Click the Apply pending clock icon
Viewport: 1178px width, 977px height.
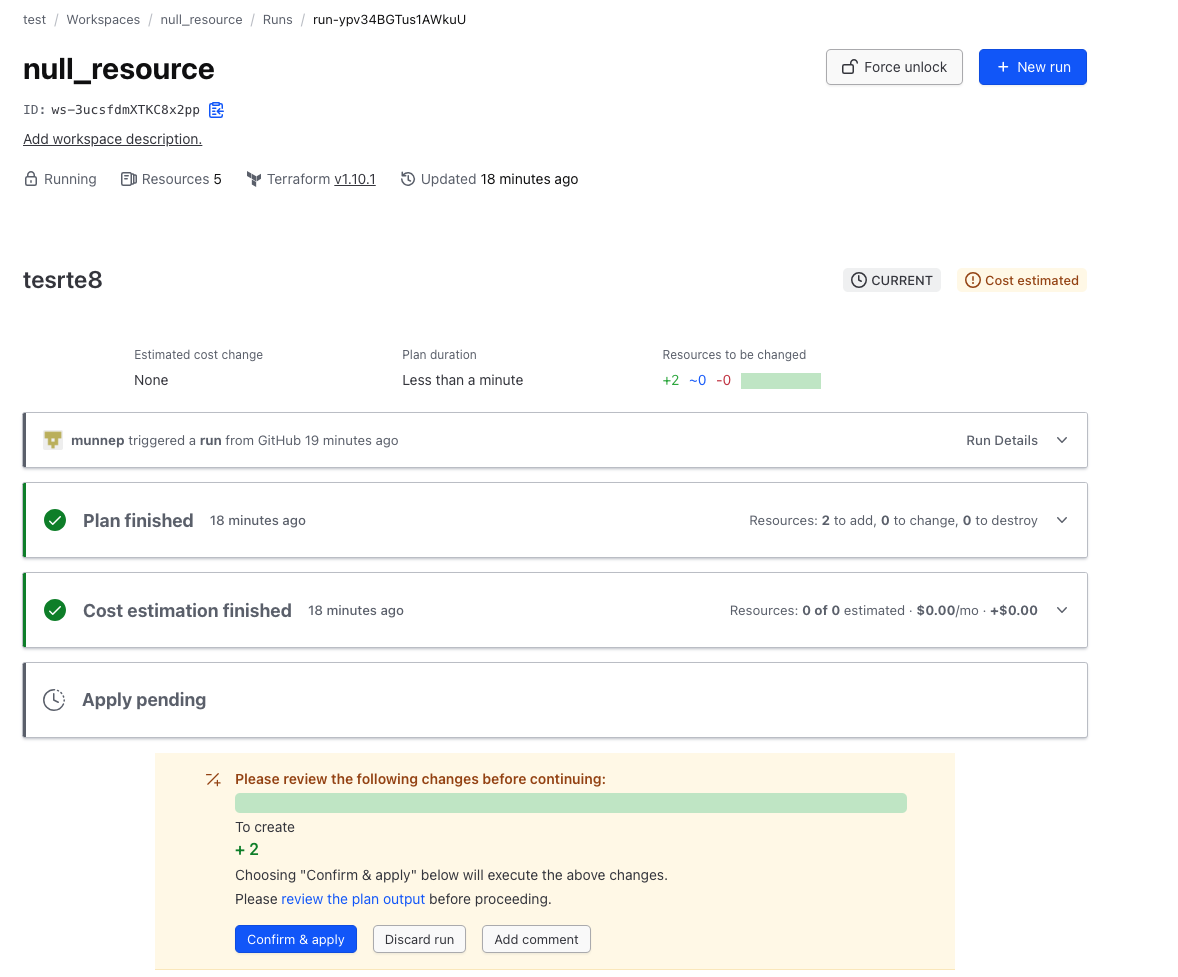(x=54, y=700)
